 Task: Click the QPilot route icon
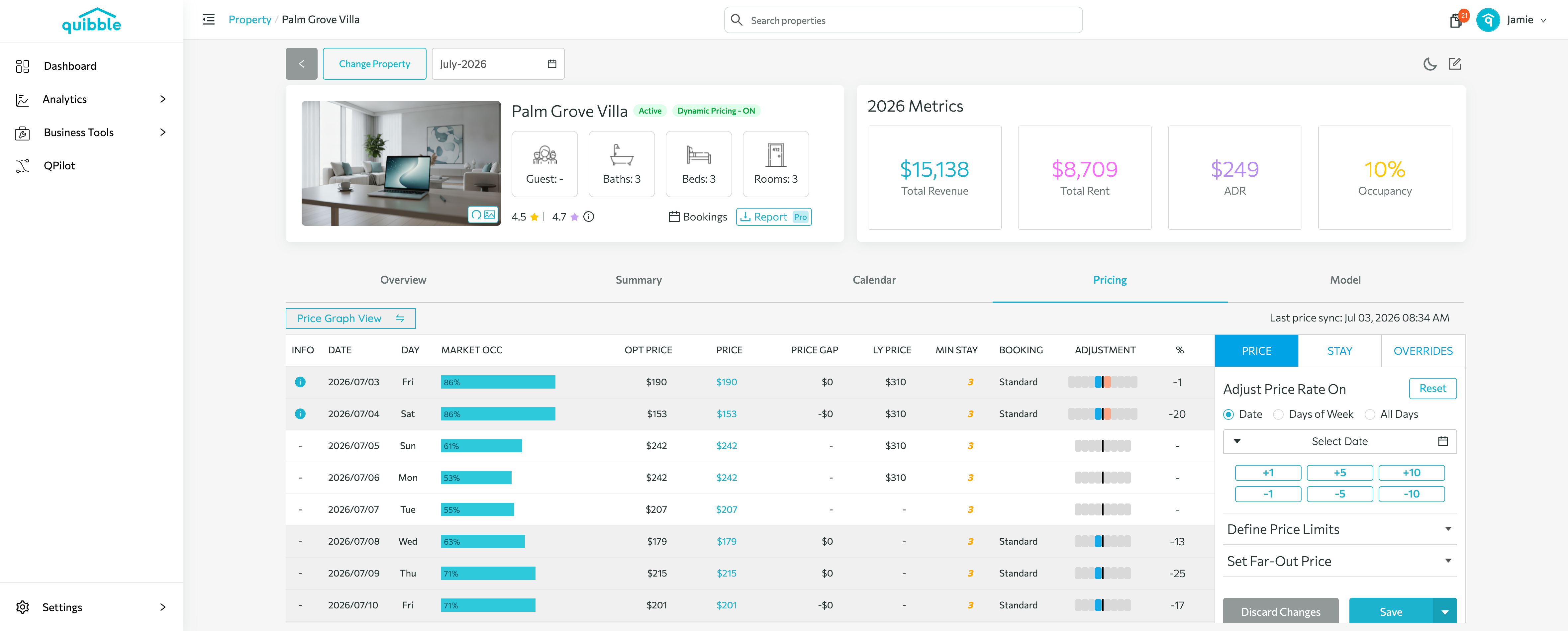coord(23,165)
